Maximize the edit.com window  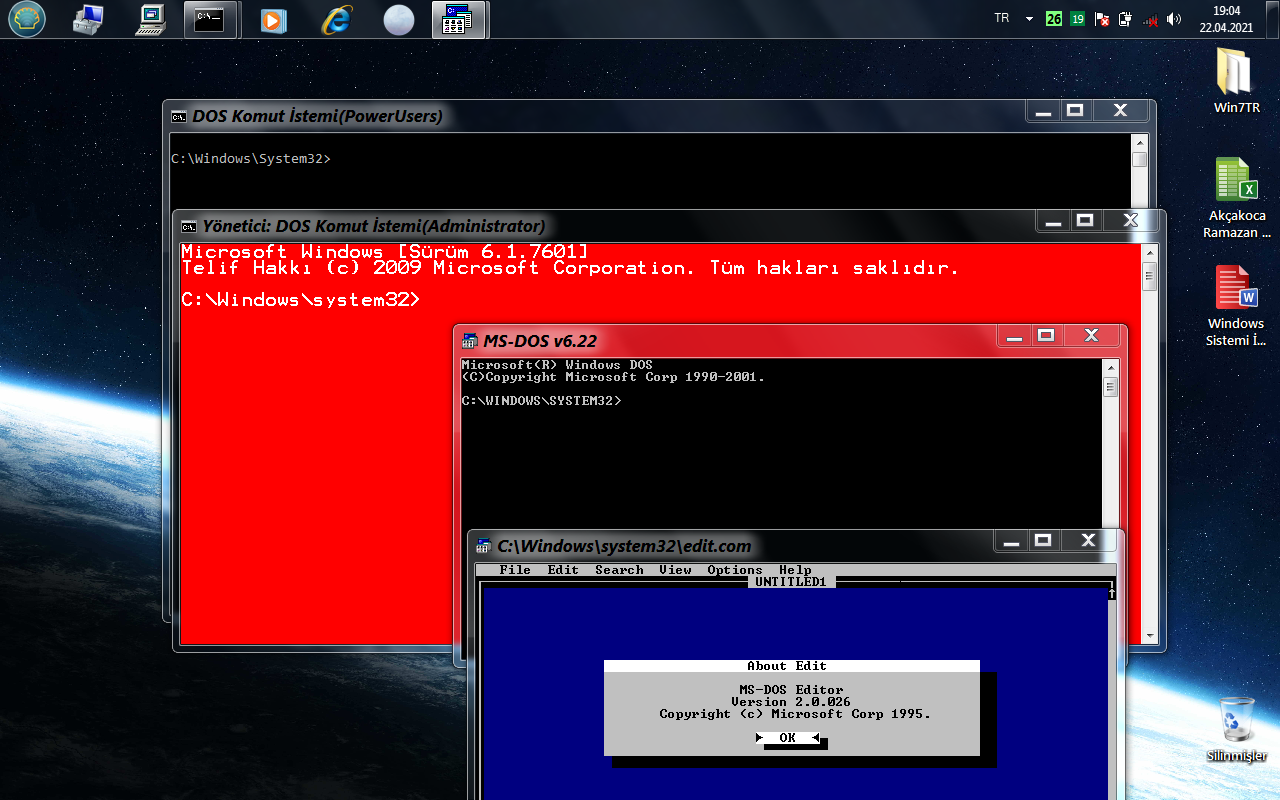(x=1043, y=541)
